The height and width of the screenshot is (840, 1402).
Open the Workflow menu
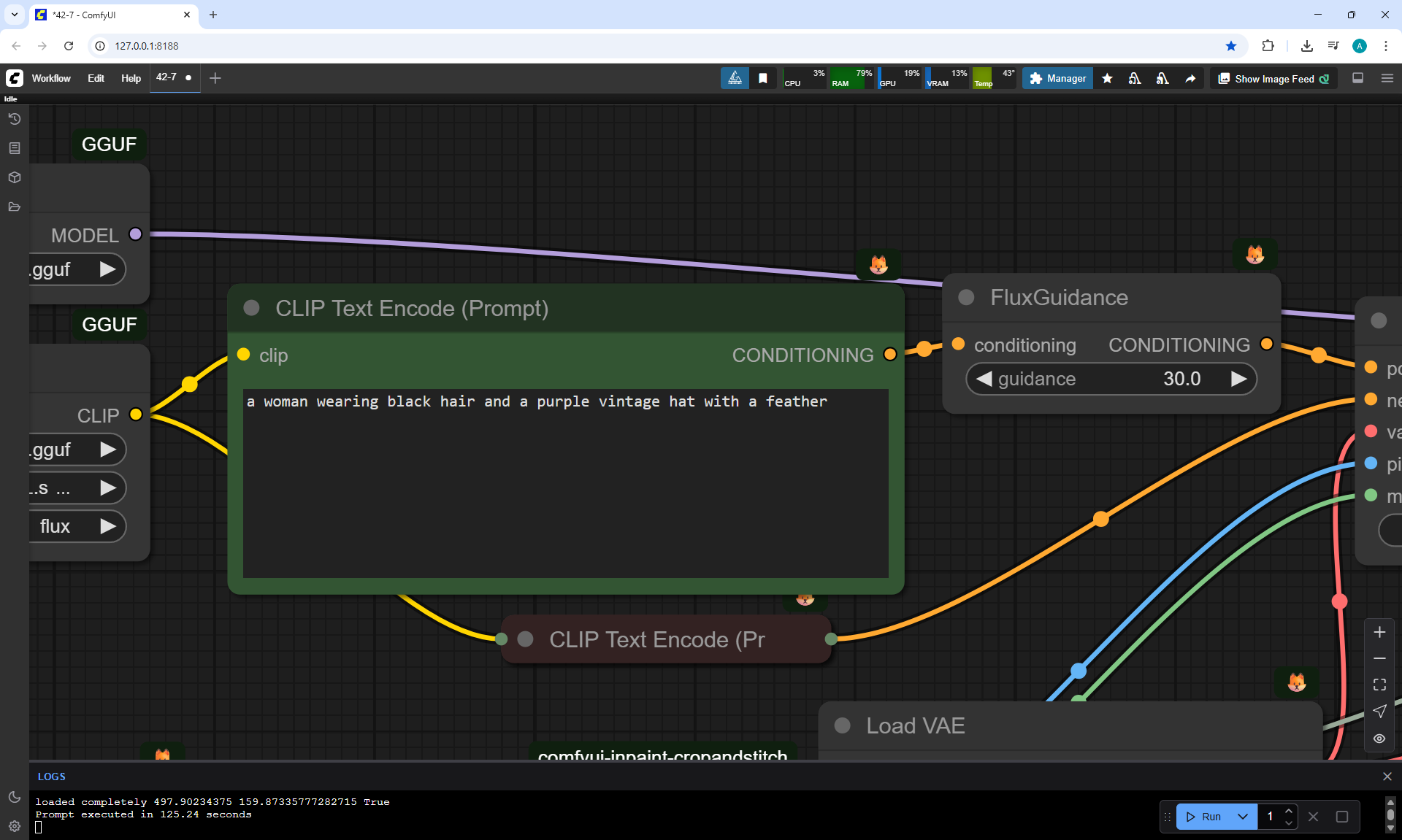click(x=51, y=78)
